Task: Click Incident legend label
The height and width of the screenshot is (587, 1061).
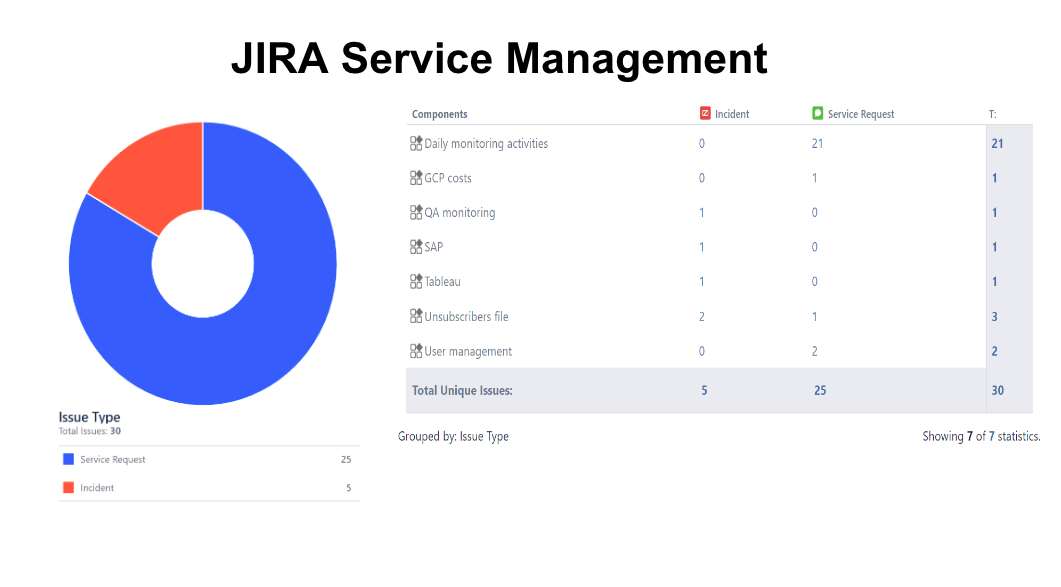Action: (x=97, y=487)
